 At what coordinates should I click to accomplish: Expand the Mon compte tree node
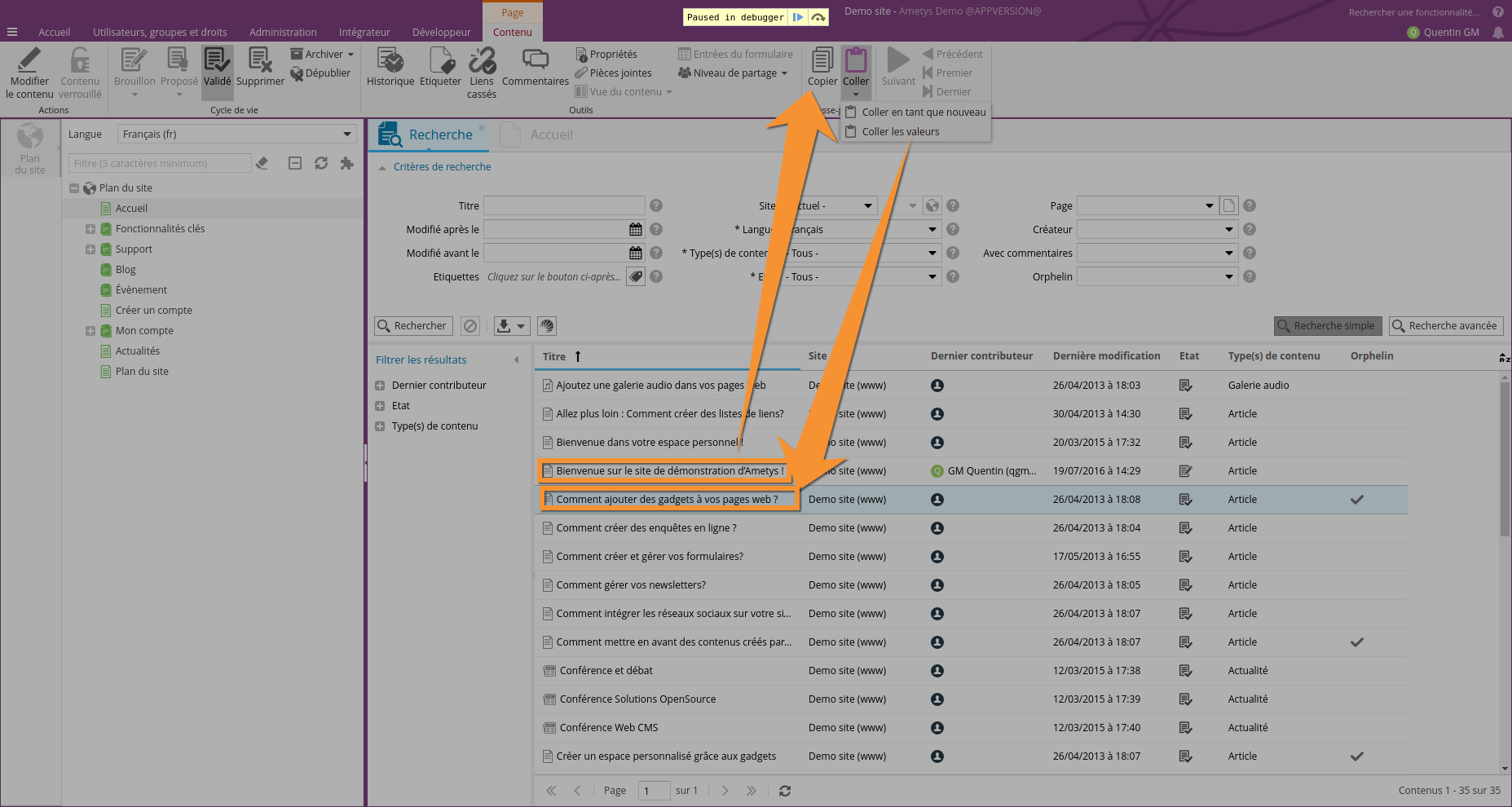(x=90, y=331)
